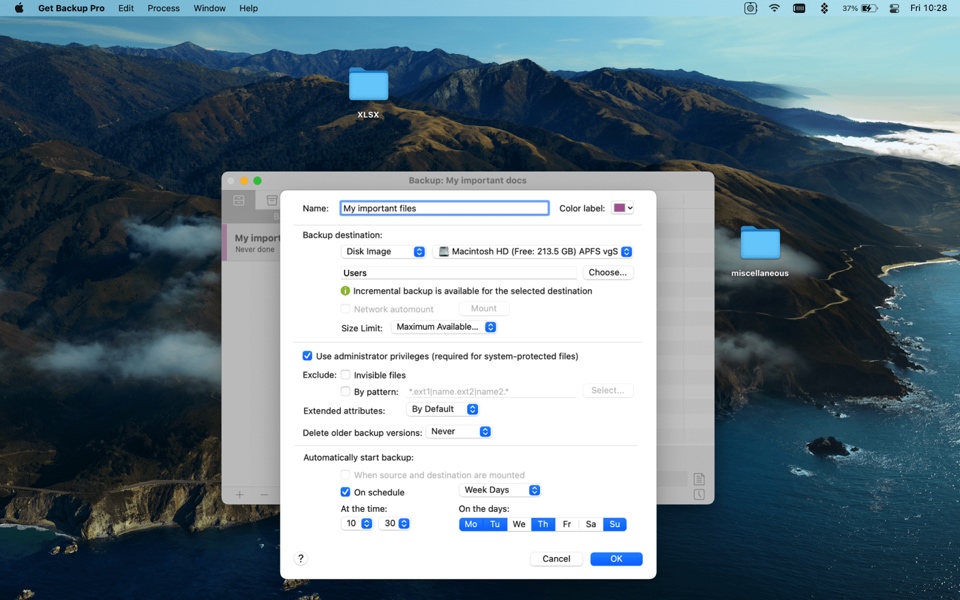This screenshot has height=600, width=960.
Task: Open the XLSX folder on desktop
Action: [368, 86]
